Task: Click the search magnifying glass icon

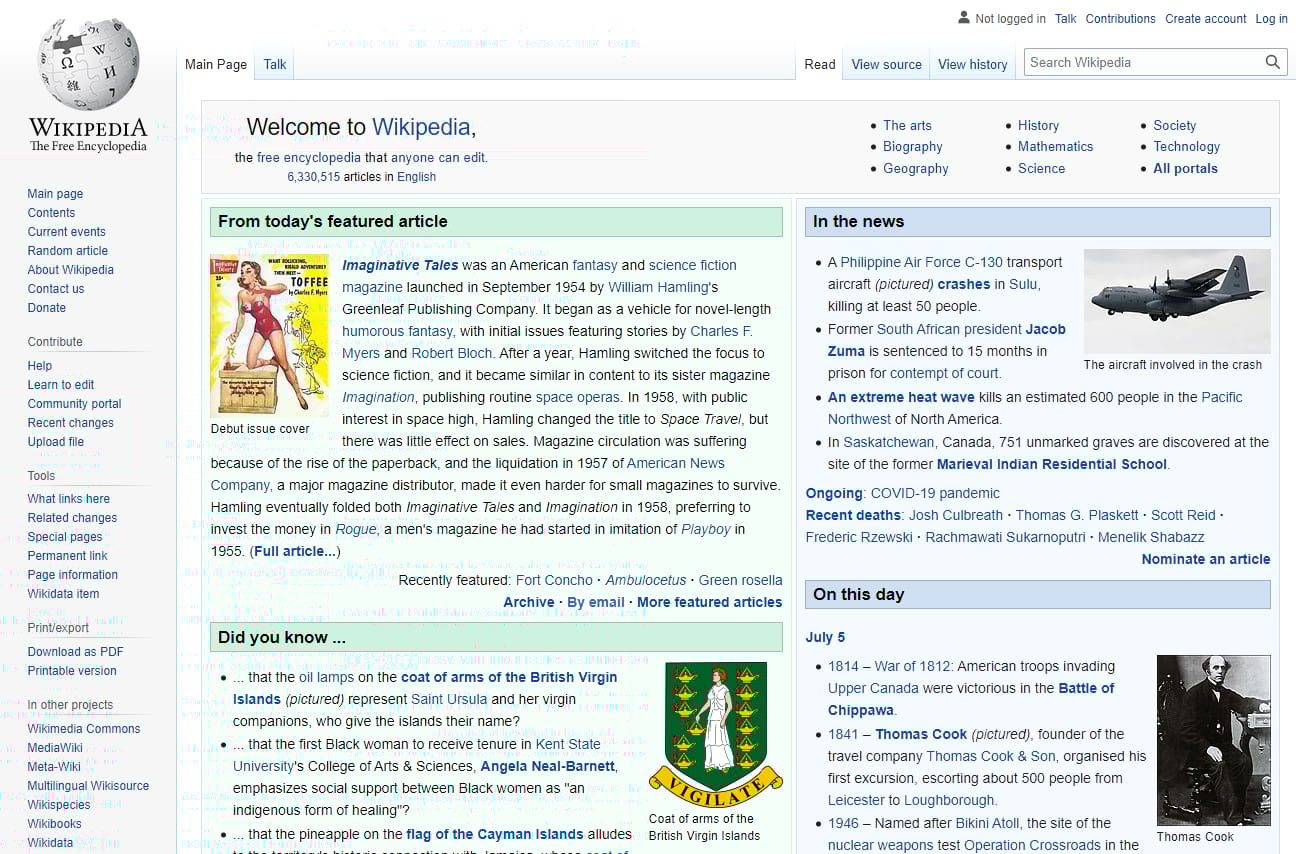Action: click(x=1272, y=62)
